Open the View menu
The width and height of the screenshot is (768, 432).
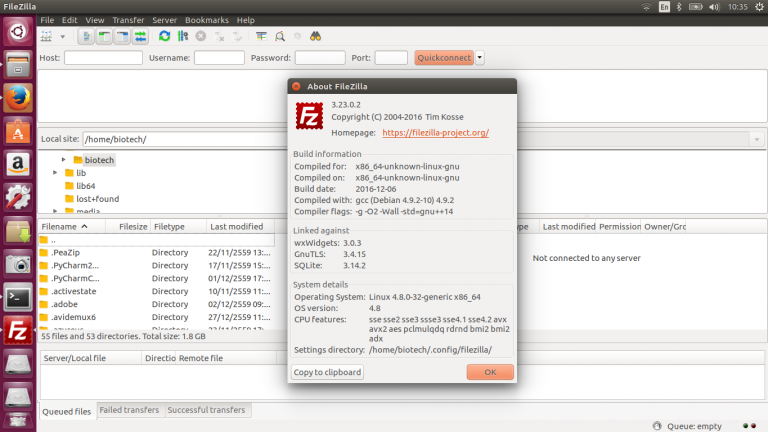(95, 20)
